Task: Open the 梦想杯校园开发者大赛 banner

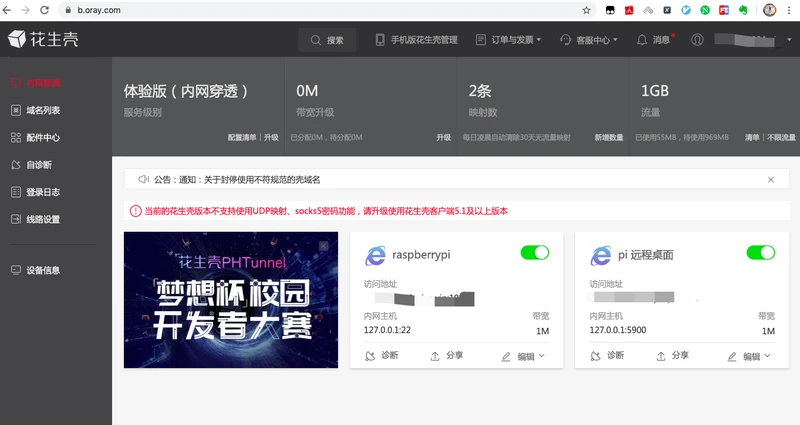Action: tap(231, 300)
